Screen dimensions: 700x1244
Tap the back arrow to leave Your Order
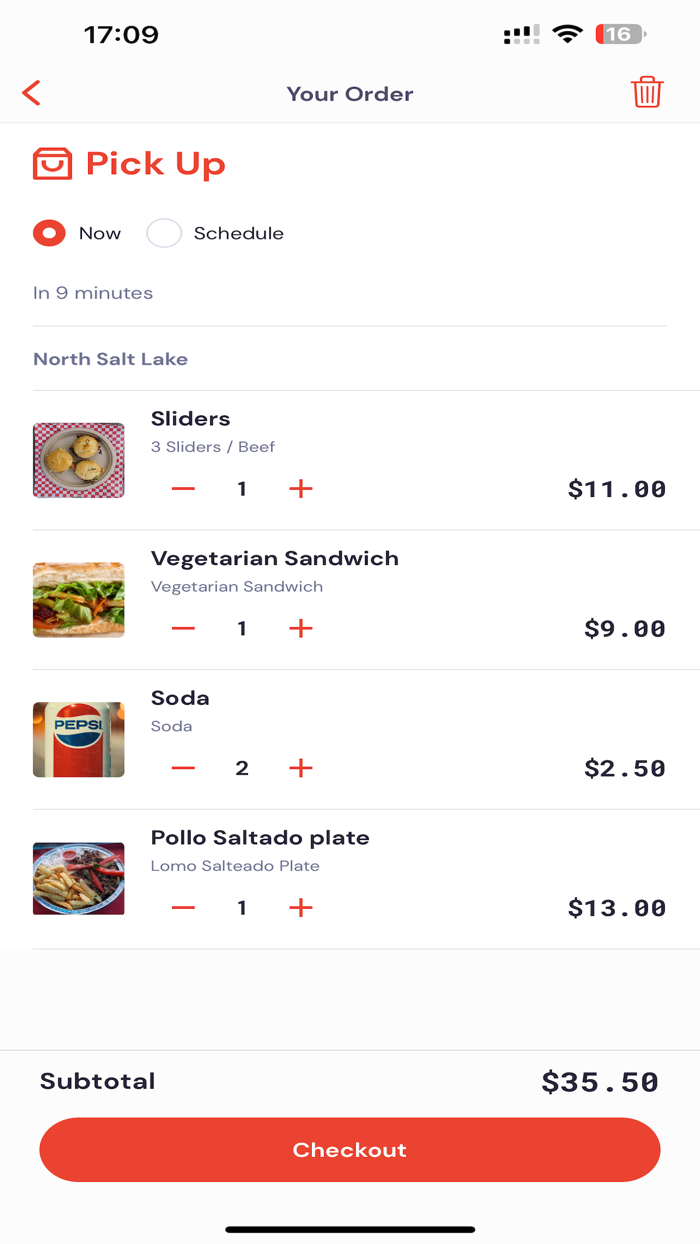30,92
